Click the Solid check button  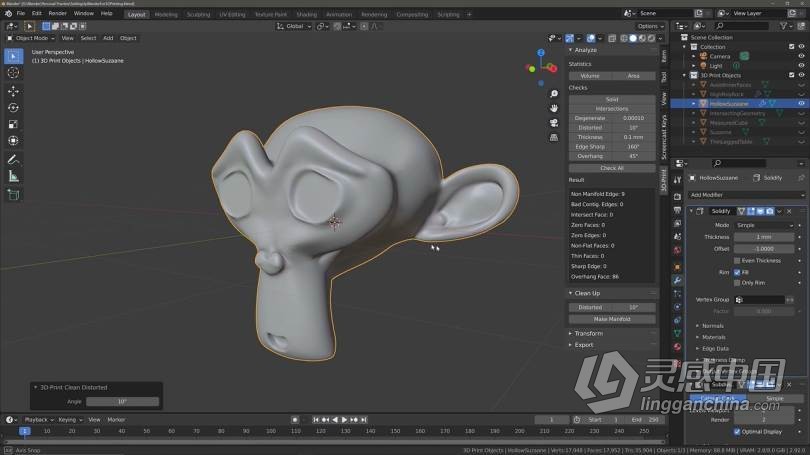point(612,99)
